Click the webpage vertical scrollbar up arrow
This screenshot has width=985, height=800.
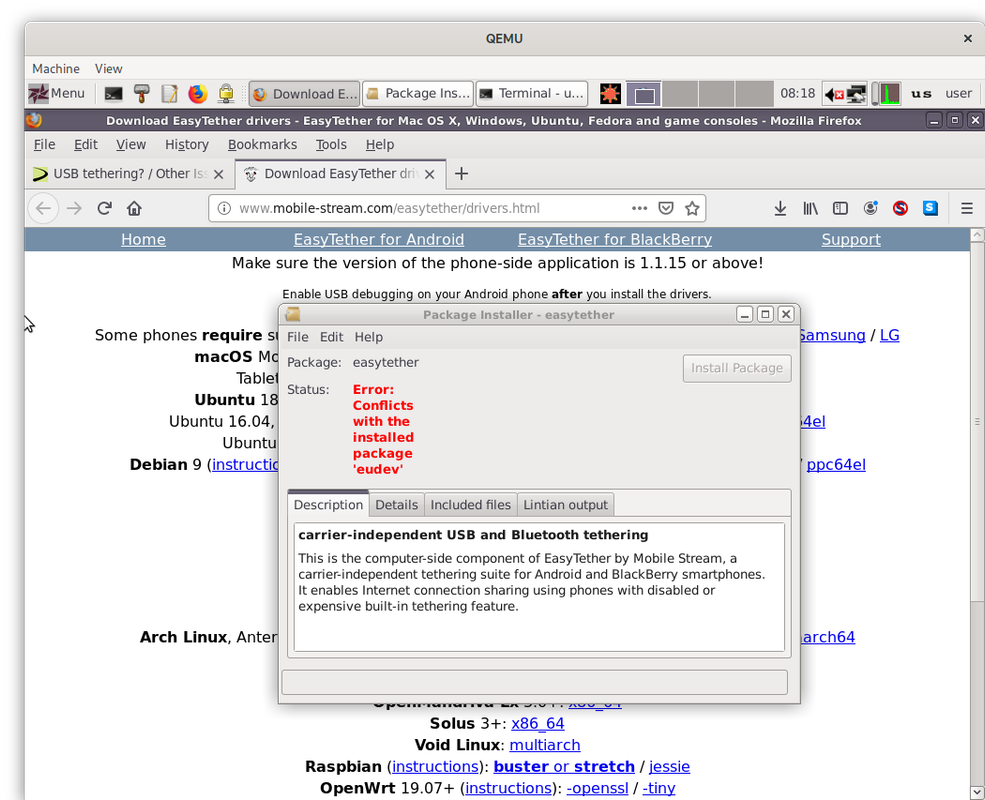click(977, 235)
